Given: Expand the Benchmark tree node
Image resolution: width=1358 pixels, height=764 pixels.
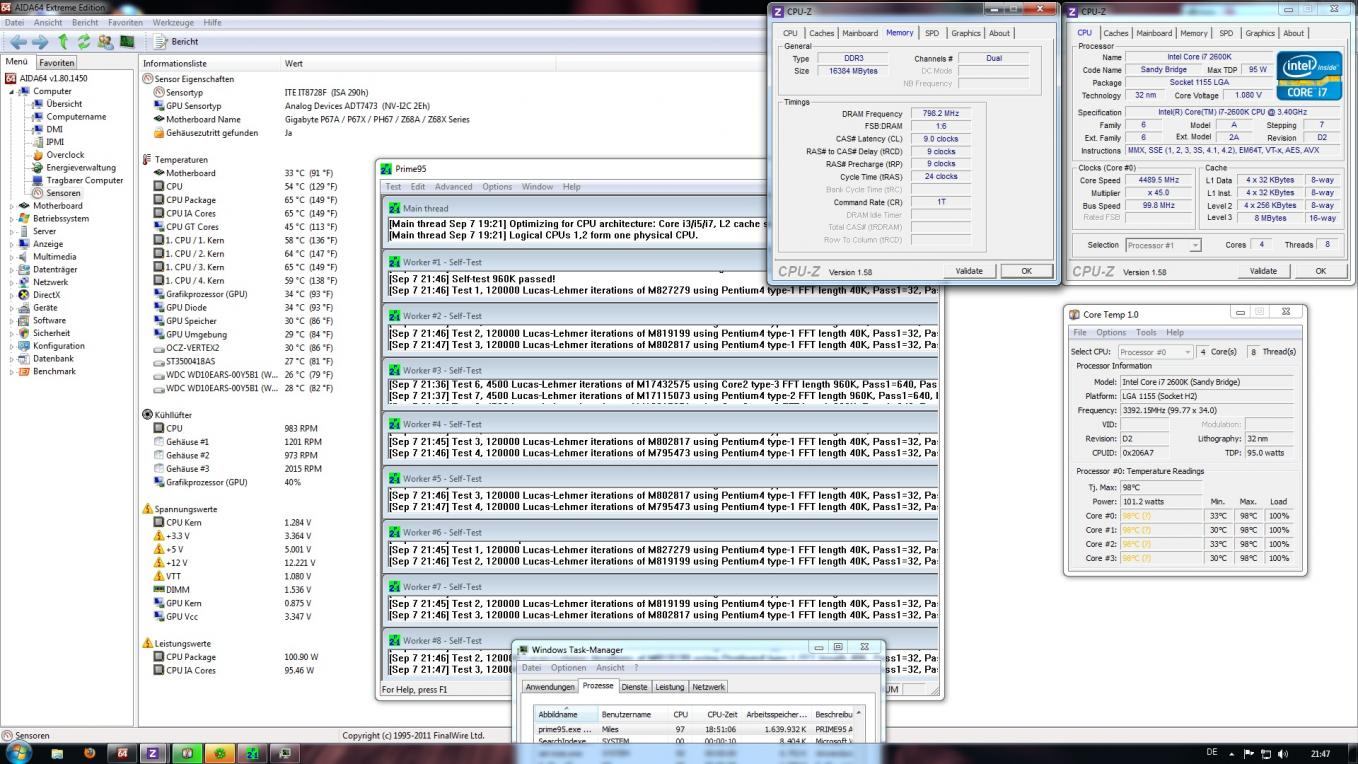Looking at the screenshot, I should pos(13,371).
